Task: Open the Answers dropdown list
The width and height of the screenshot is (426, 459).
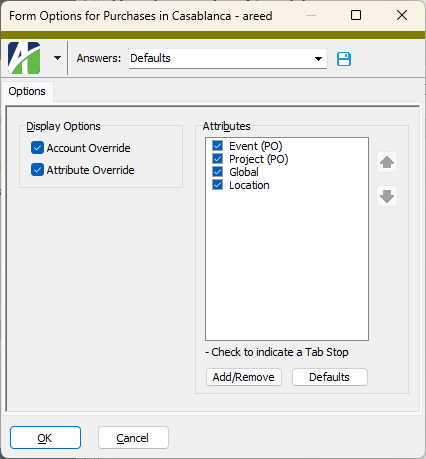Action: pos(318,59)
